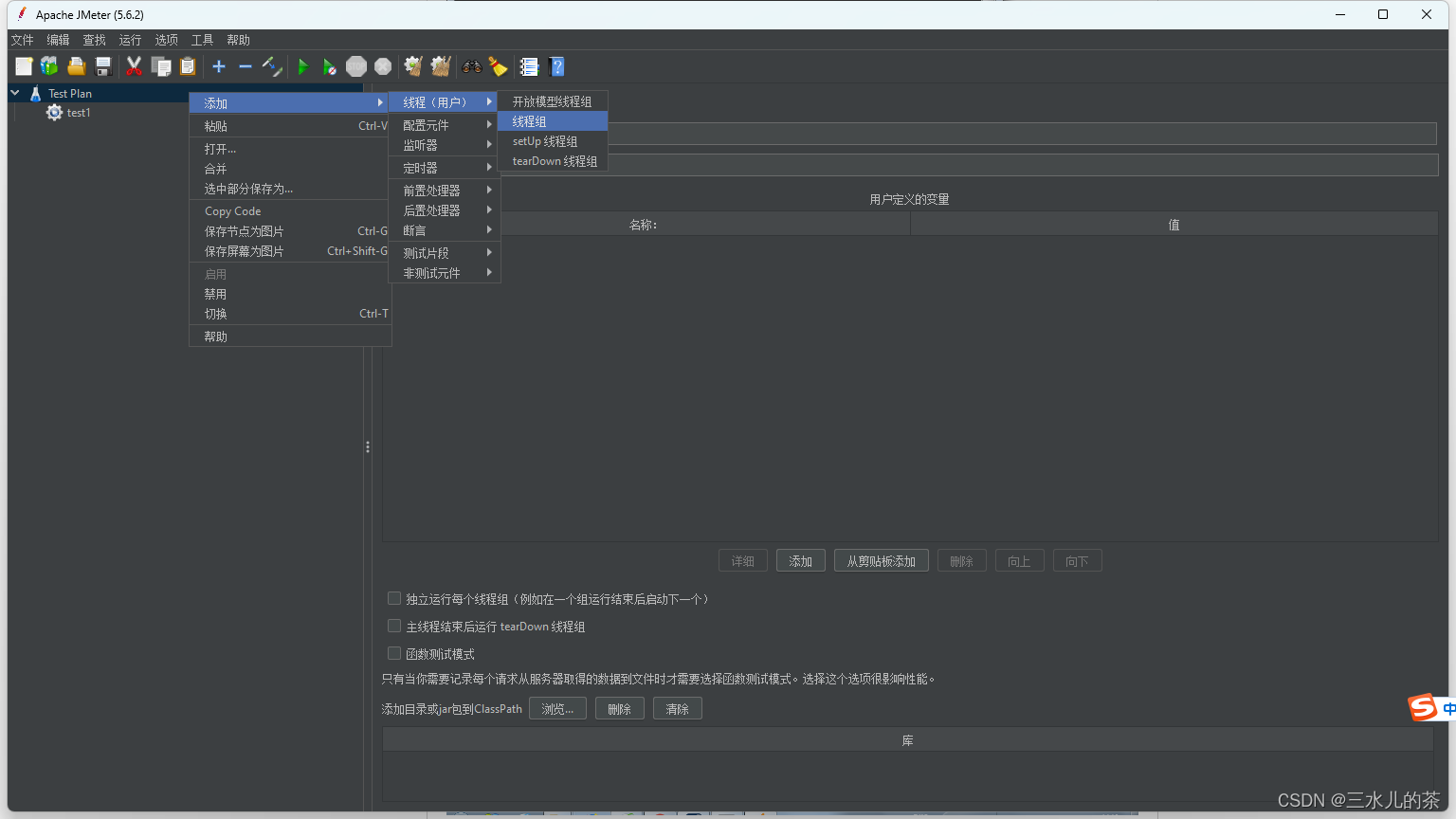Click the Clear All results broom icon
This screenshot has height=819, width=1456.
click(440, 66)
